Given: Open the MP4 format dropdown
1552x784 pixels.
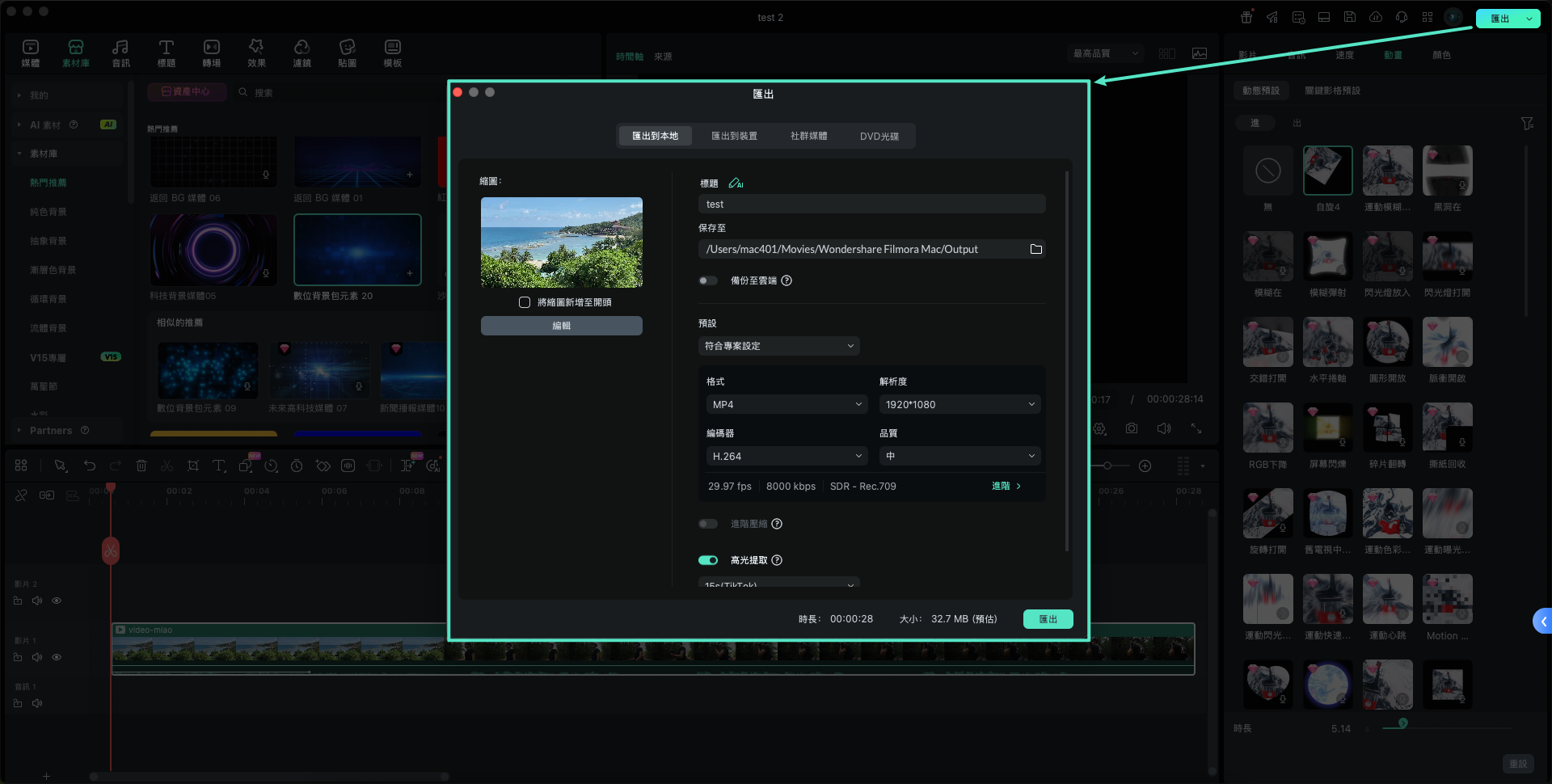Looking at the screenshot, I should pos(786,404).
